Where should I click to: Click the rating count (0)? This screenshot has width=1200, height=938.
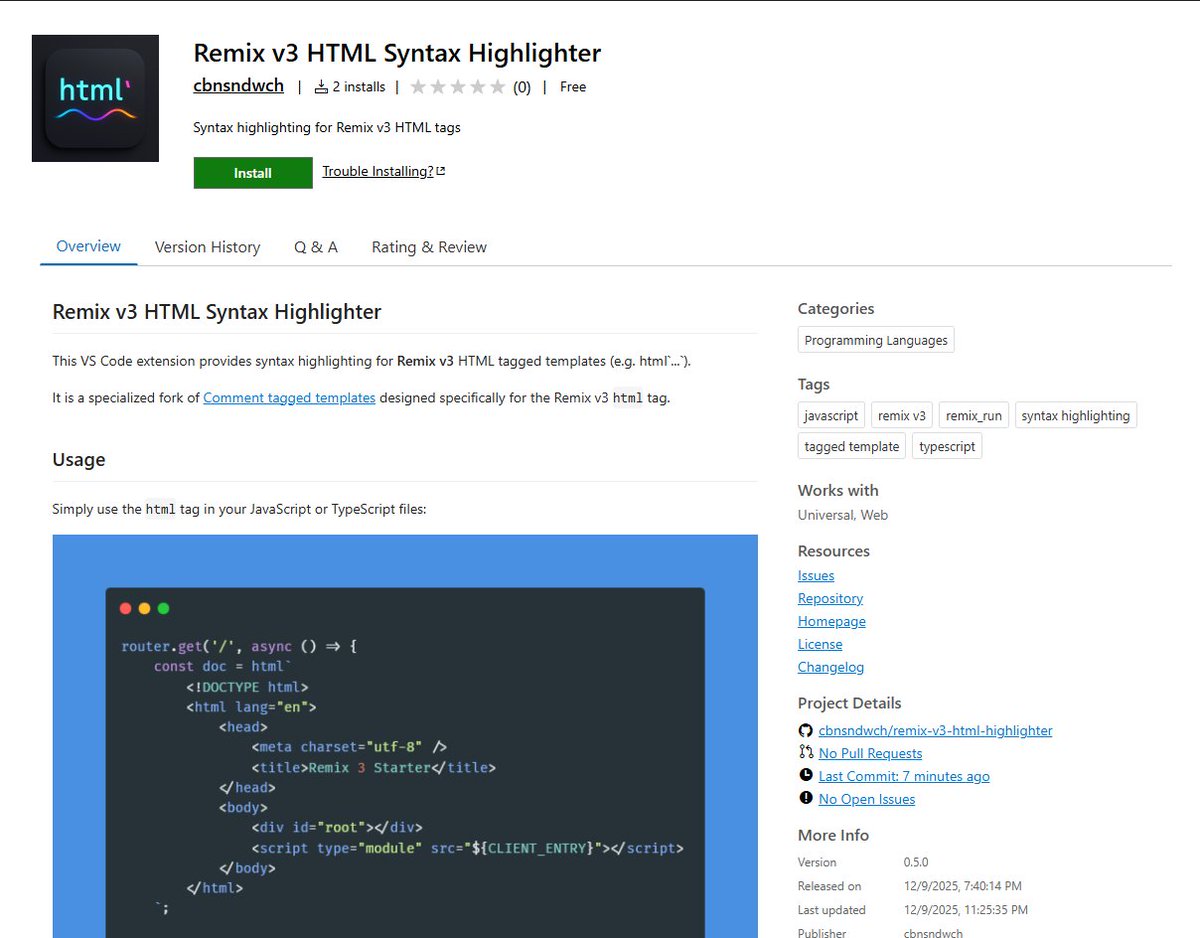point(522,87)
